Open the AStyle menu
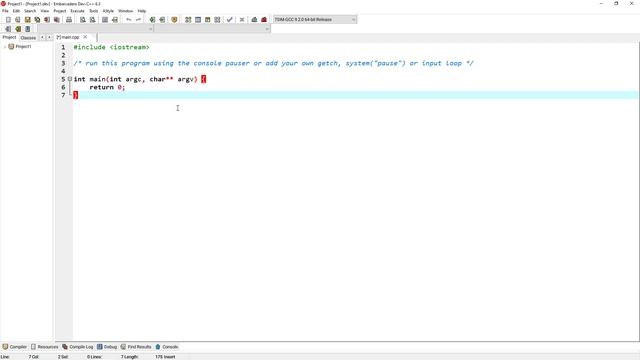Image resolution: width=640 pixels, height=360 pixels. [x=108, y=11]
